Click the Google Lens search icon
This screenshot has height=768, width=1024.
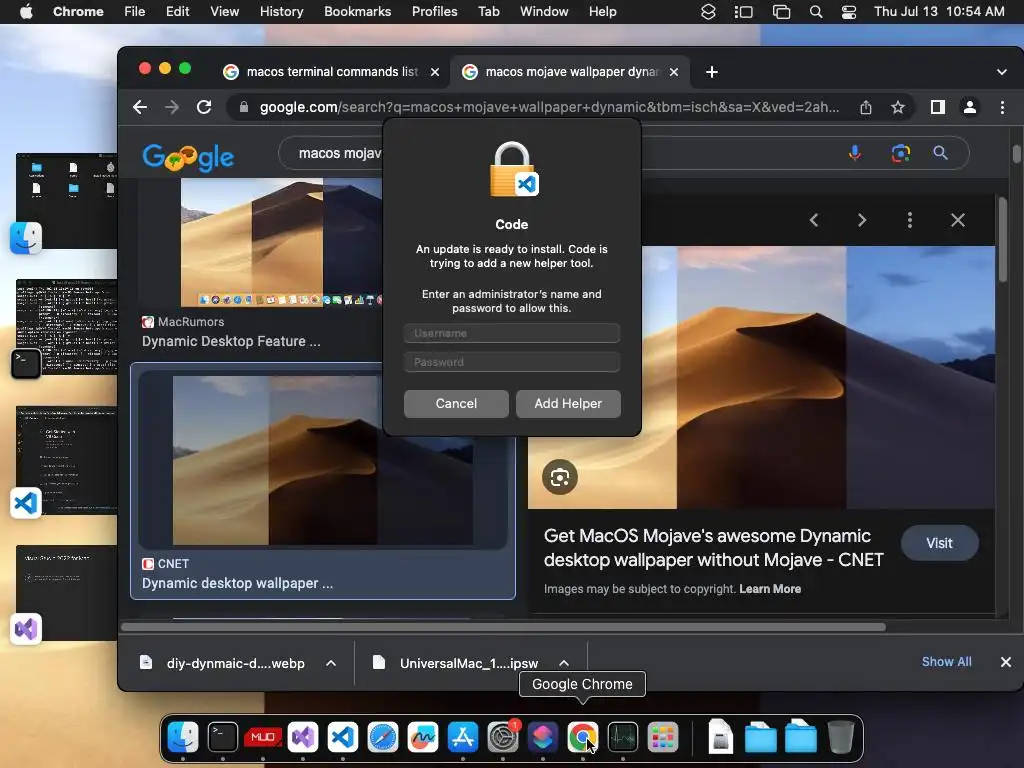point(901,153)
